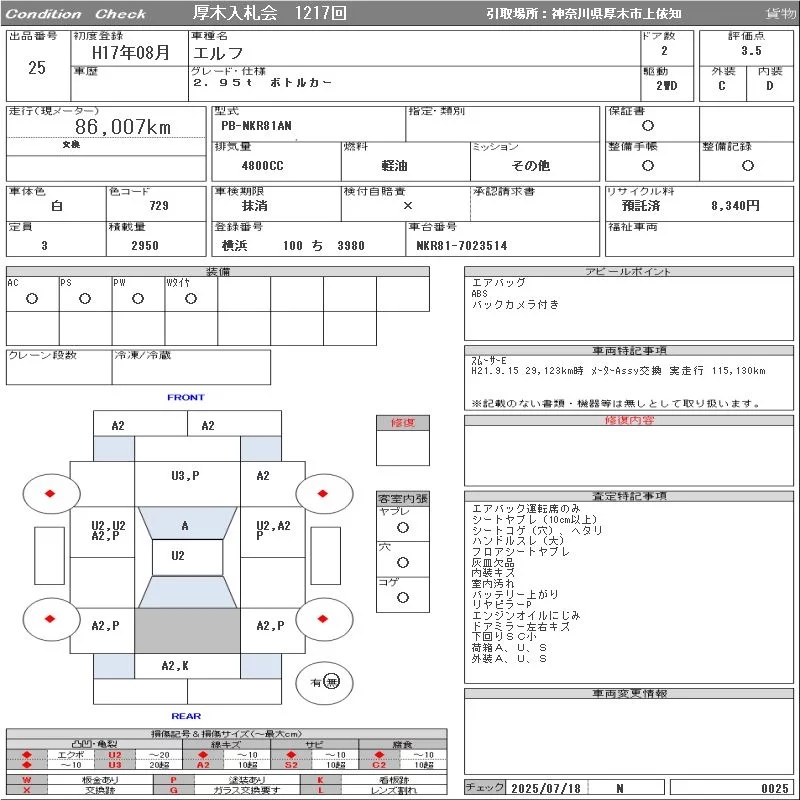This screenshot has width=800, height=800.
Task: Click the 'U2,U2 A2,P' damage code
Action: coord(108,531)
